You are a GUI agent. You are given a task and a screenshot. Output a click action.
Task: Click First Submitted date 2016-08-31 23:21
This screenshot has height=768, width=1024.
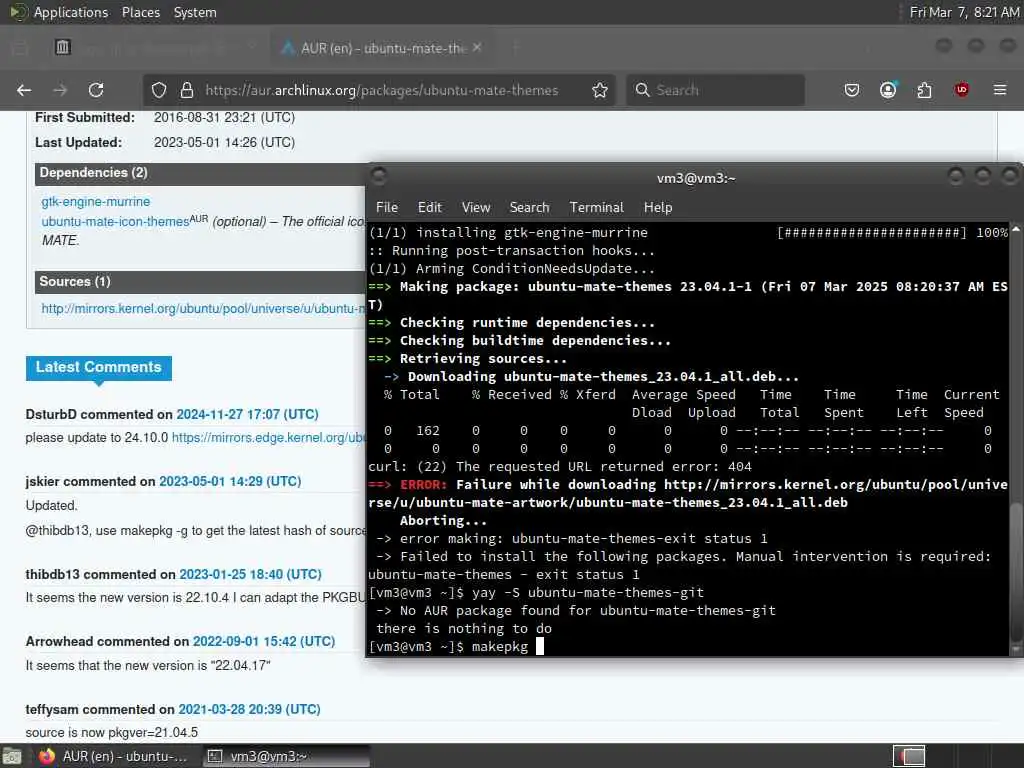point(224,118)
